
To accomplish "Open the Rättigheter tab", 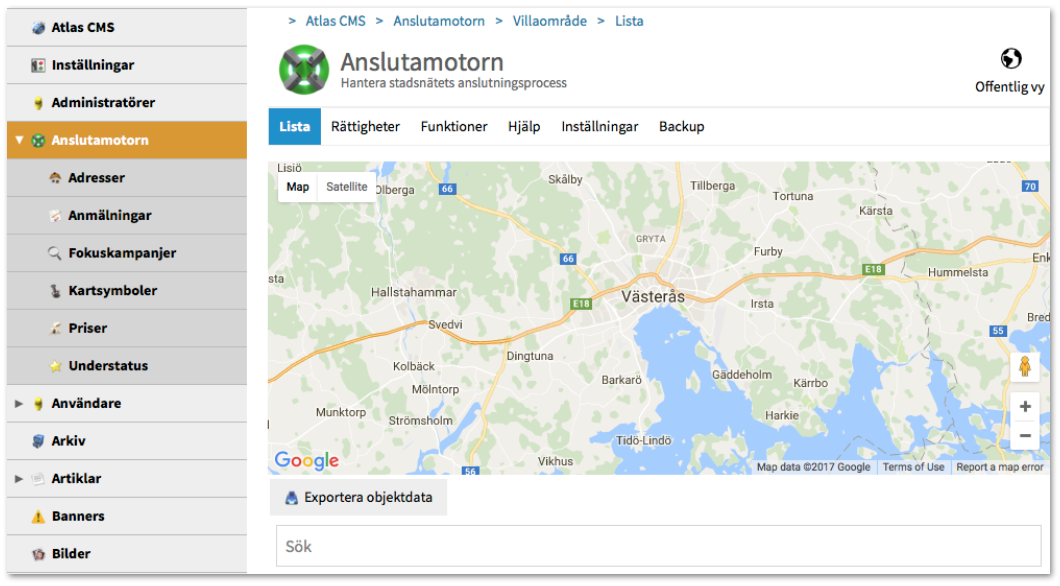I will [x=365, y=126].
